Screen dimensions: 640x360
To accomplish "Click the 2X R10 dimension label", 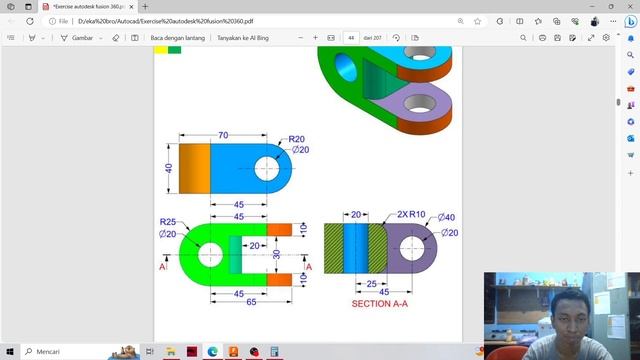I will [x=411, y=214].
